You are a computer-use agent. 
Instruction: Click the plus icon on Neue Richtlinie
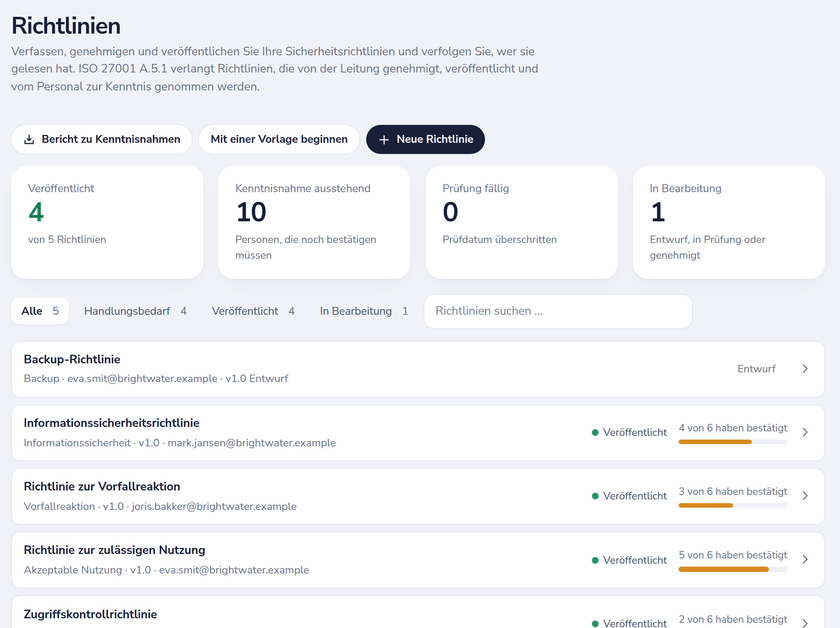[x=384, y=140]
